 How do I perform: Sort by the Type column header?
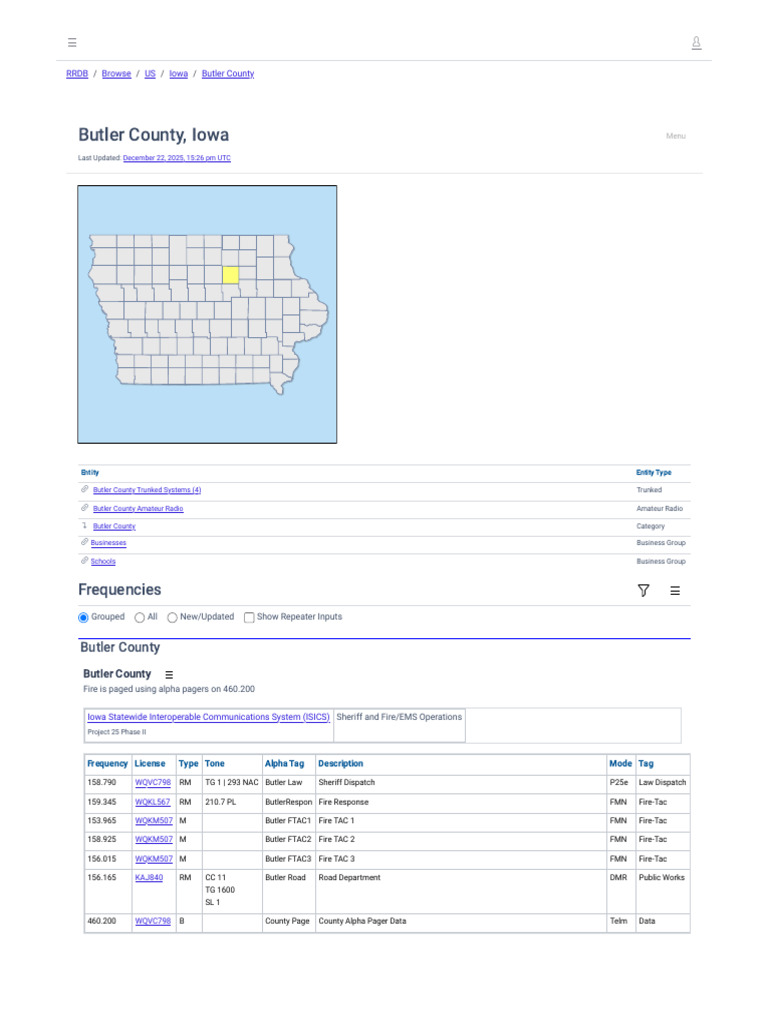pos(189,763)
